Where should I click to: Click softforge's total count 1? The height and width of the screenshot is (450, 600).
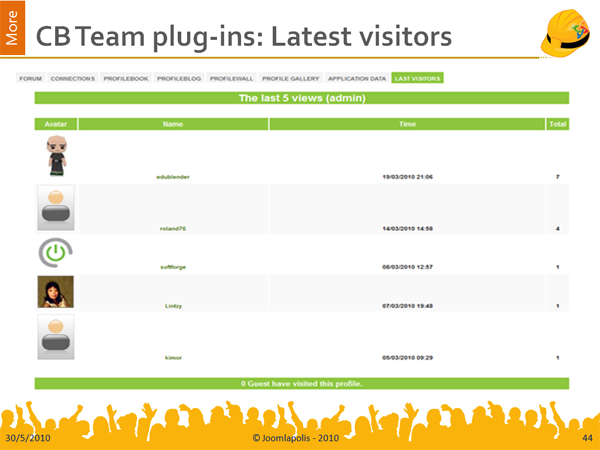tap(558, 267)
